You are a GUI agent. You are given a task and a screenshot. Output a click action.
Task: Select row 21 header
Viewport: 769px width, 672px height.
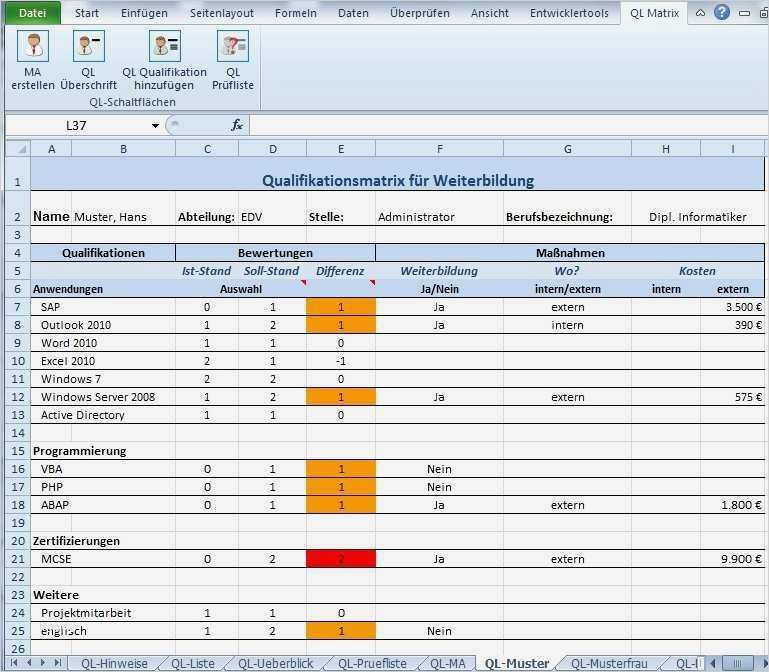18,559
